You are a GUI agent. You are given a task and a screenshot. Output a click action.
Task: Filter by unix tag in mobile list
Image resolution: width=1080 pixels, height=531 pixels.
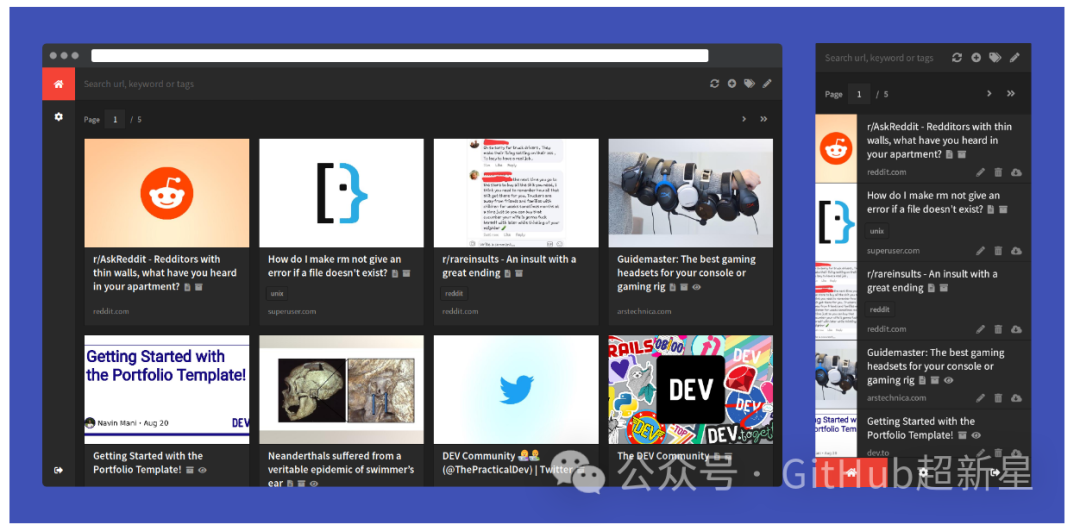pos(877,231)
